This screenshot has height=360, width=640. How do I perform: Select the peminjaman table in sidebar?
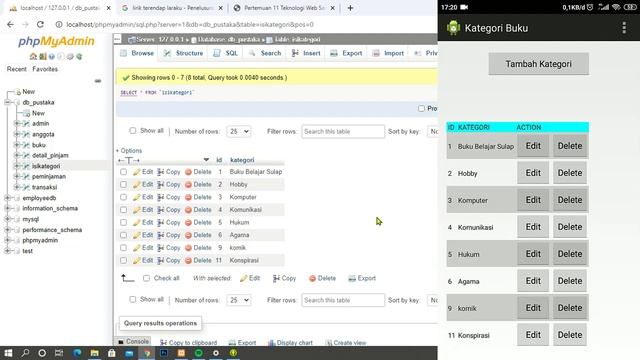click(49, 177)
